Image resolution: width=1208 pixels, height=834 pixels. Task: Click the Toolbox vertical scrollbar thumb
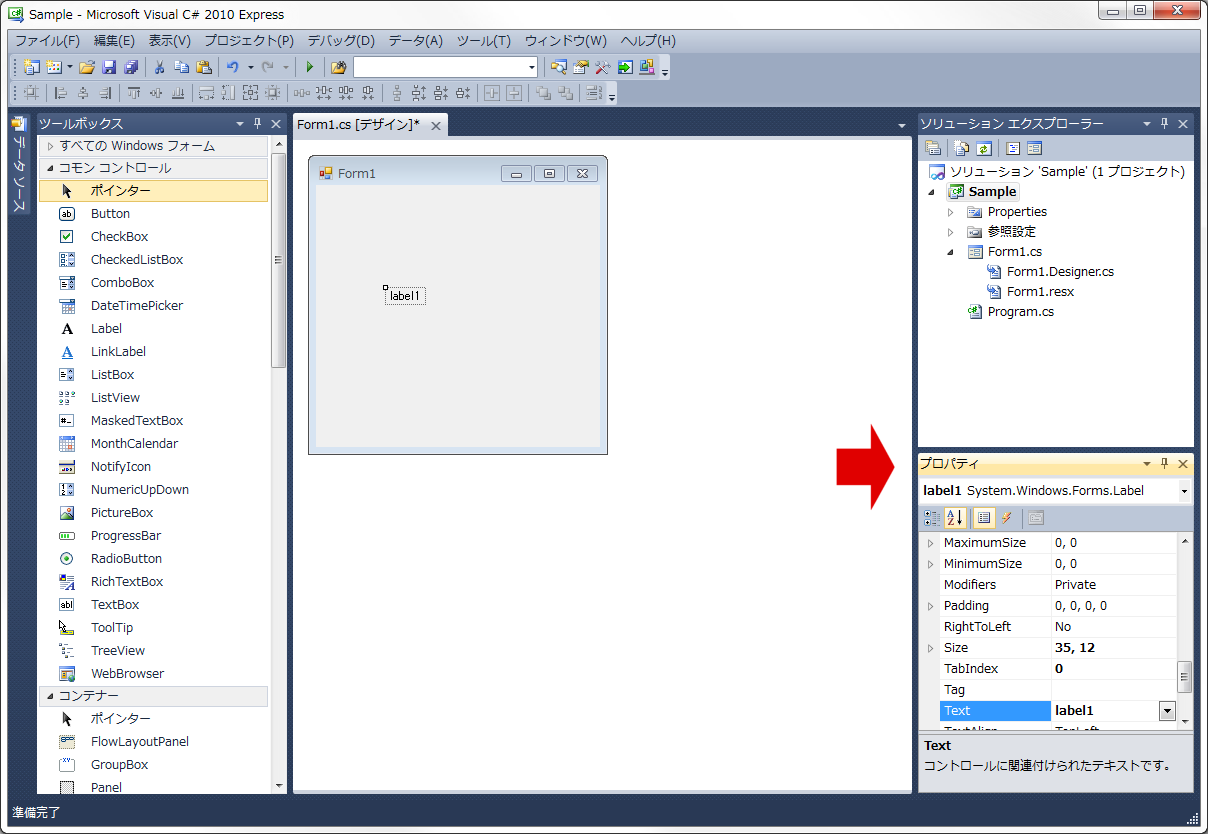[x=279, y=261]
